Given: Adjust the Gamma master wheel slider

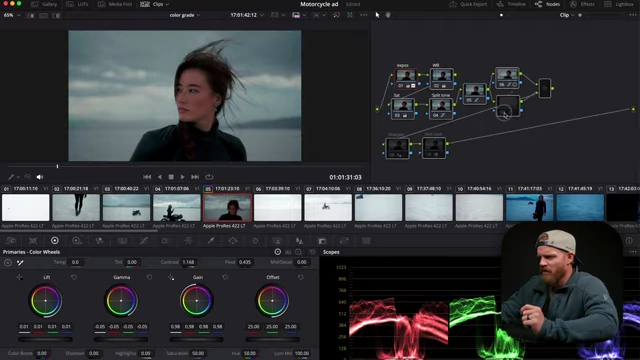Looking at the screenshot, I should (121, 339).
